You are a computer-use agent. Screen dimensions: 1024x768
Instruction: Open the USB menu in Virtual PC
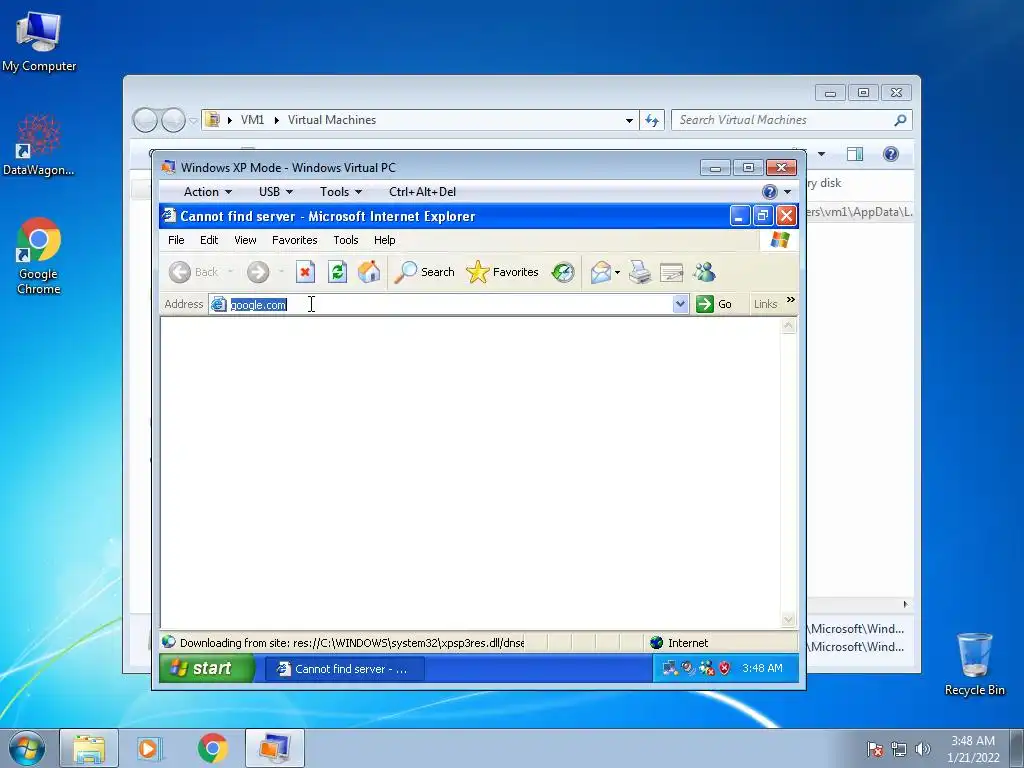[276, 192]
